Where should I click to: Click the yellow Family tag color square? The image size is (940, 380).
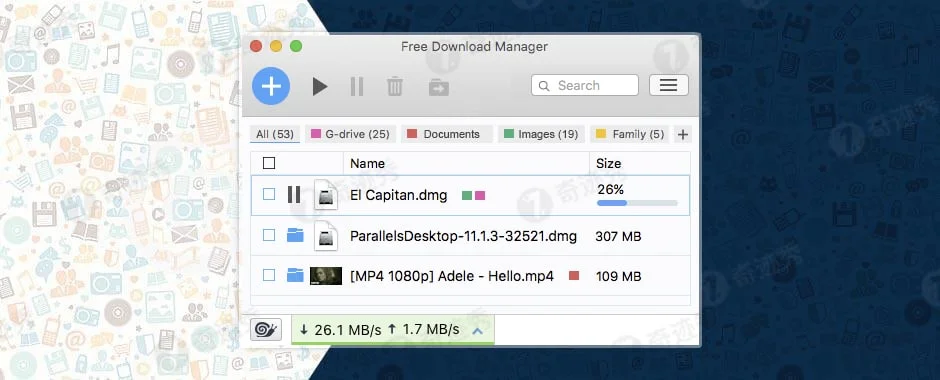(601, 134)
